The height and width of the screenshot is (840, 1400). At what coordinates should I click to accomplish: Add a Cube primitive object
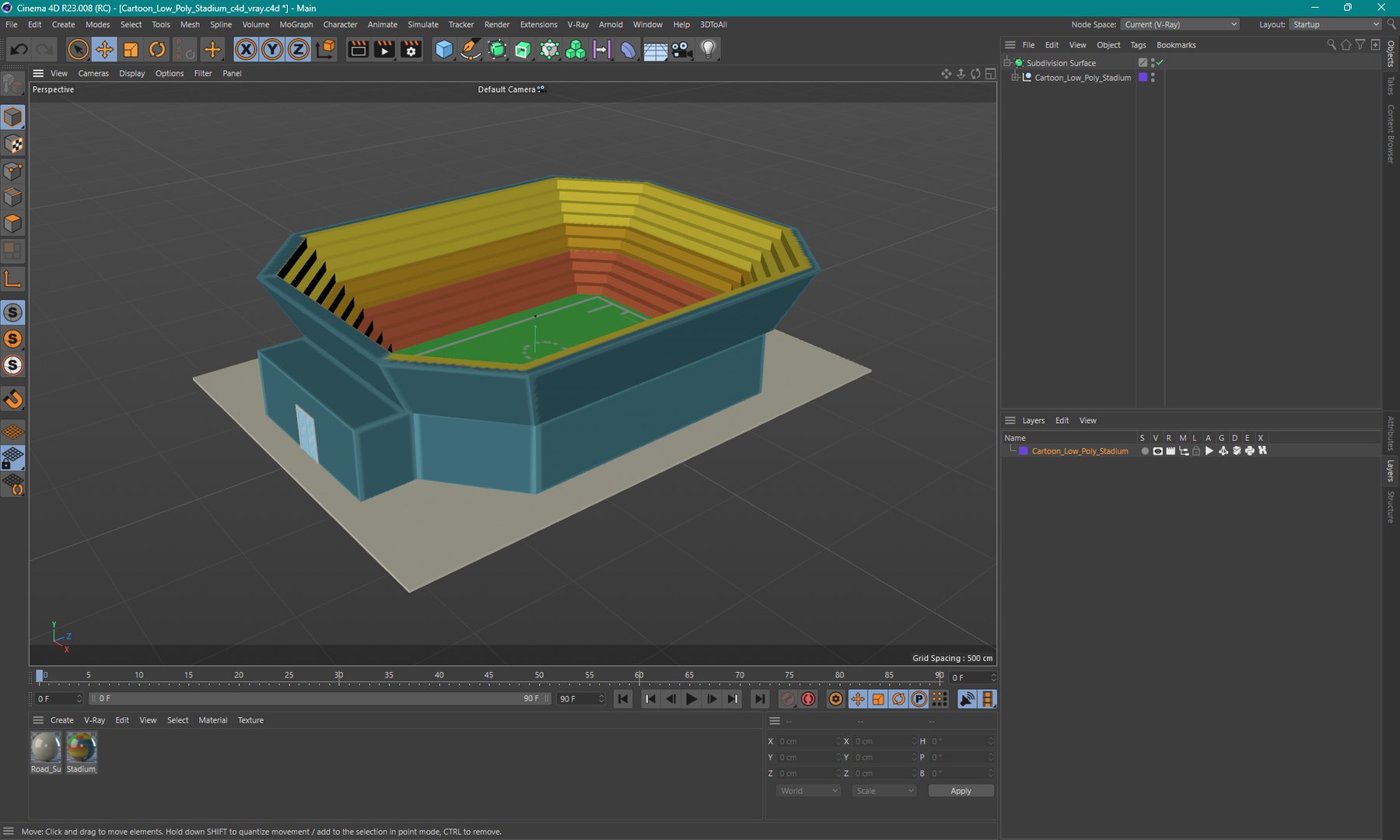point(444,50)
